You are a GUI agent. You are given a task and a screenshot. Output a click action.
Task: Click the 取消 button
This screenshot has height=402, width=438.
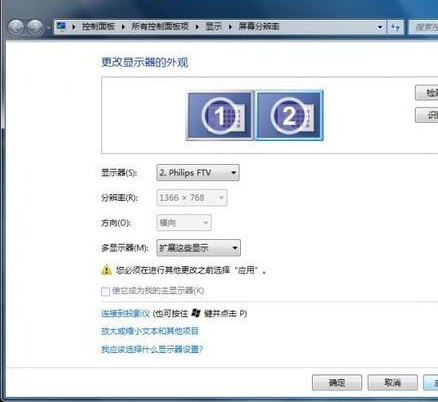(x=392, y=382)
